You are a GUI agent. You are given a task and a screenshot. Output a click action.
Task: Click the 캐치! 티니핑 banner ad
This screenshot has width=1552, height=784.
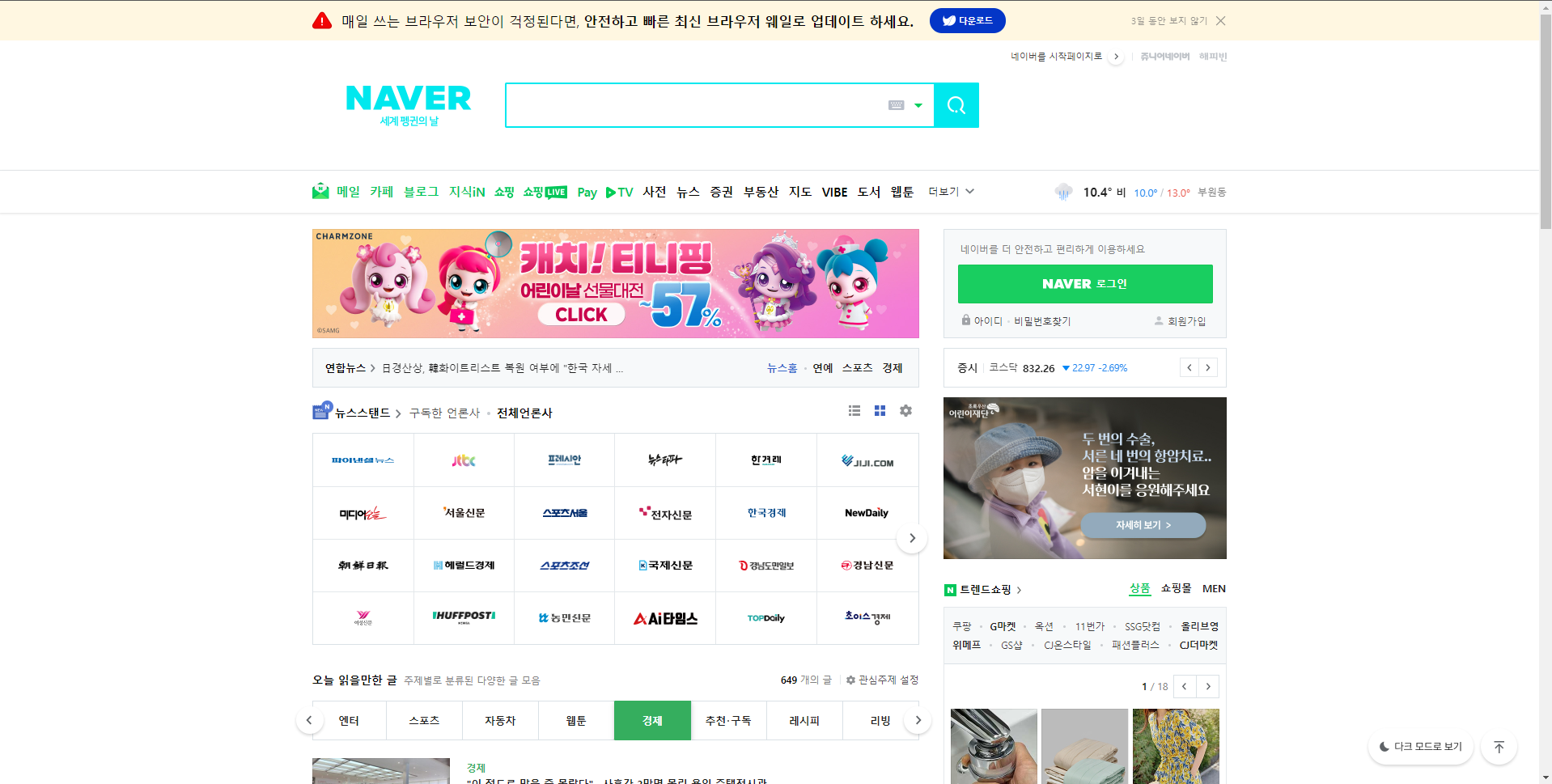(x=616, y=283)
